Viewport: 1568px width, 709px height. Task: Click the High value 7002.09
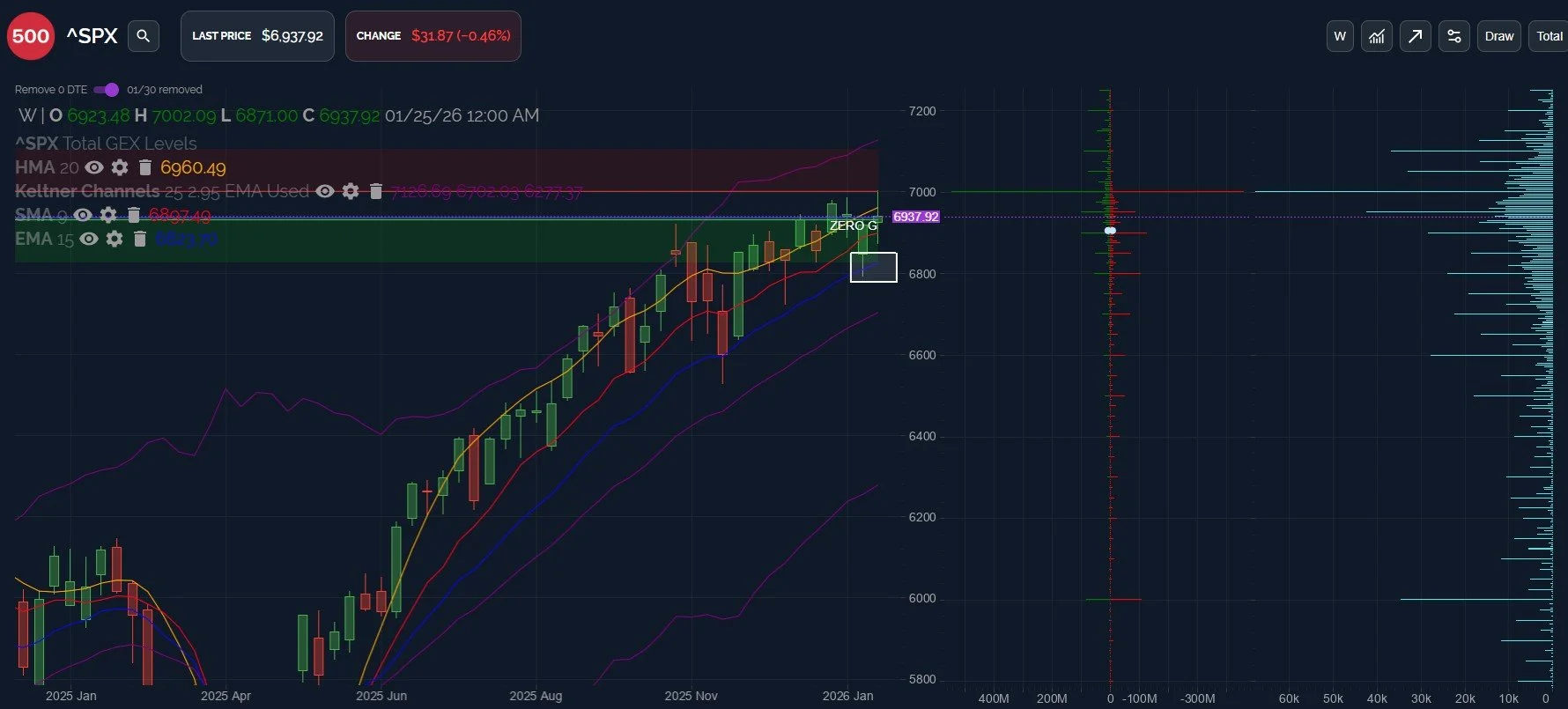pyautogui.click(x=184, y=115)
